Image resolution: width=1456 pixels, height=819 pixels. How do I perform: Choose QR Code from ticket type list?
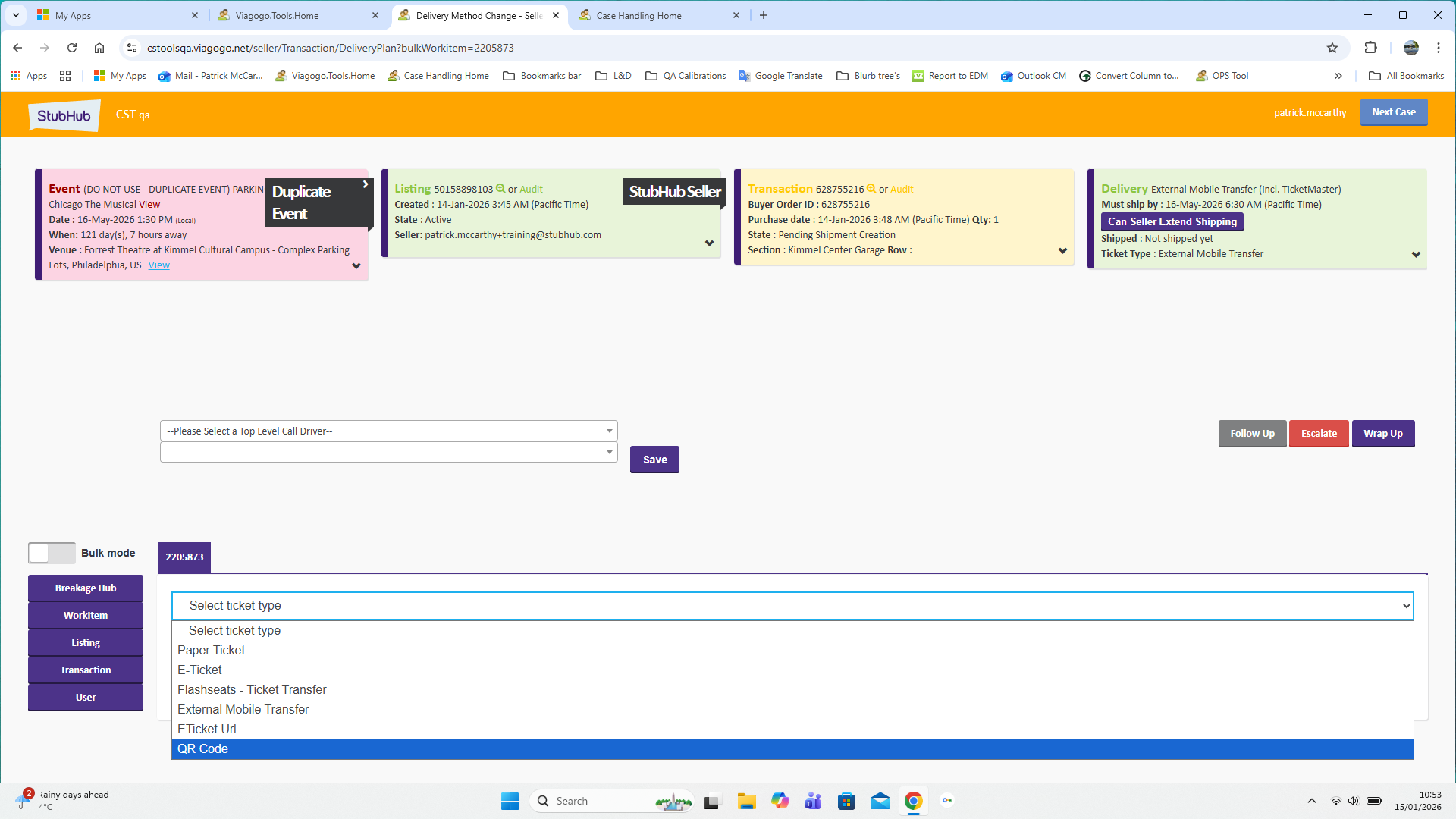pyautogui.click(x=202, y=748)
